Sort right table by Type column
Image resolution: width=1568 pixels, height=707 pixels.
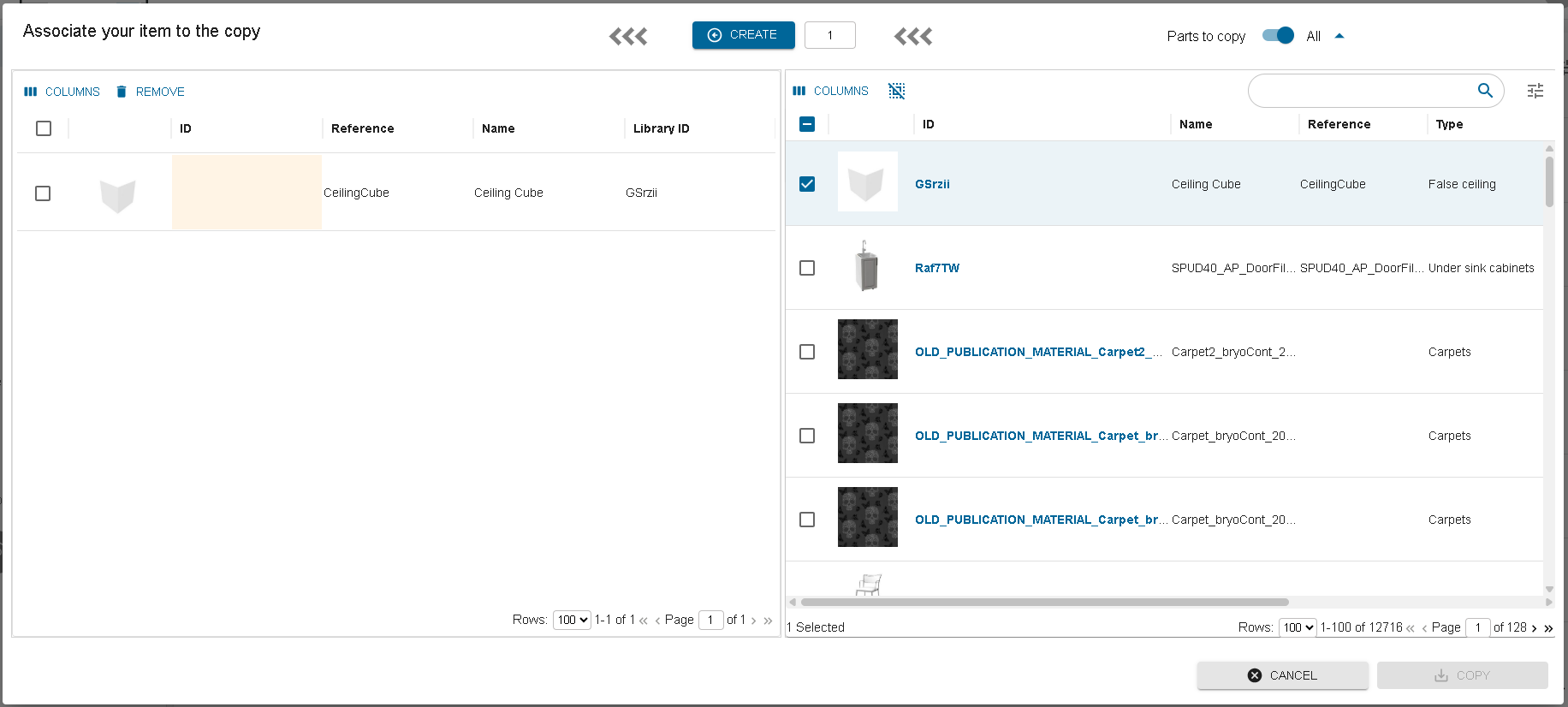coord(1449,124)
